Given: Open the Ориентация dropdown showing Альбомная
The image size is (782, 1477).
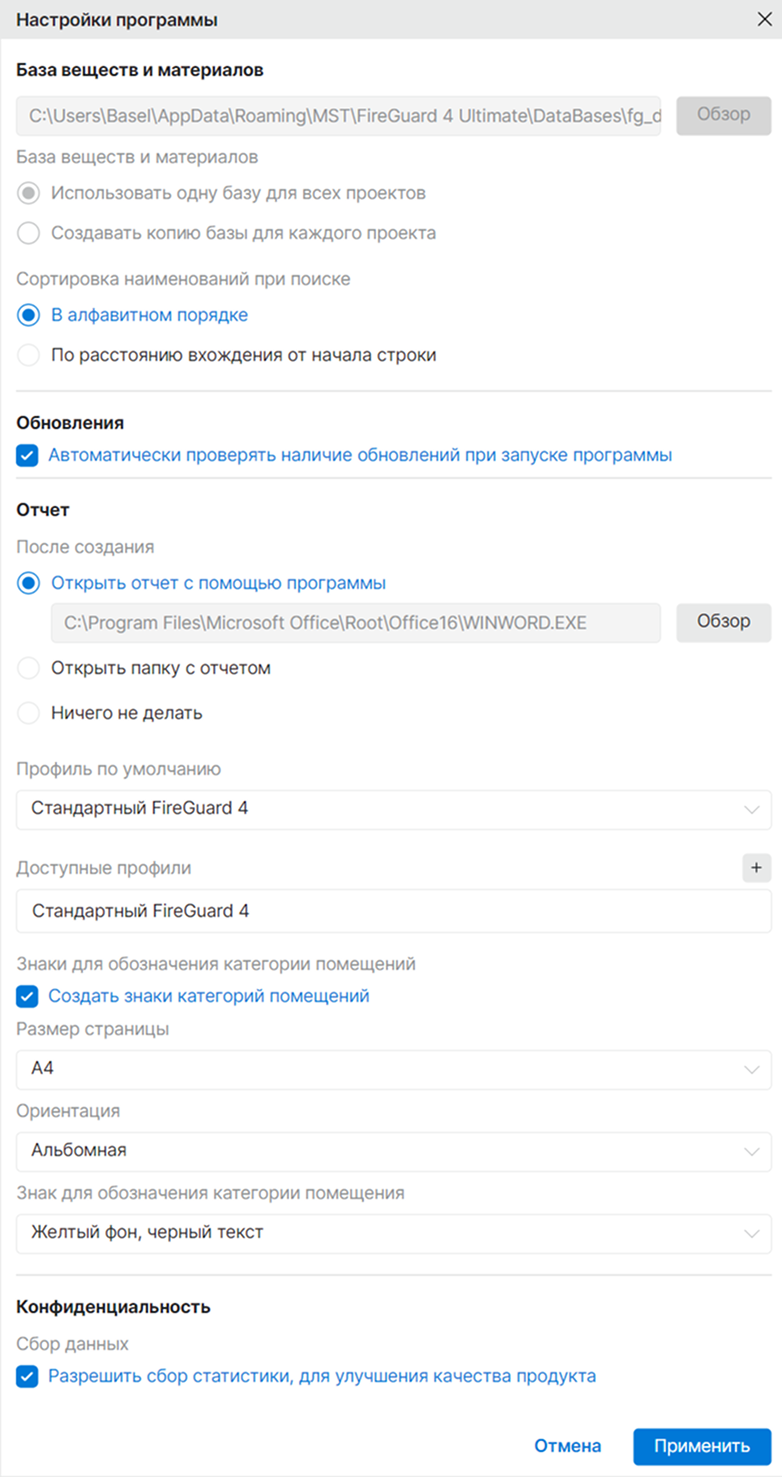Looking at the screenshot, I should [x=394, y=1151].
